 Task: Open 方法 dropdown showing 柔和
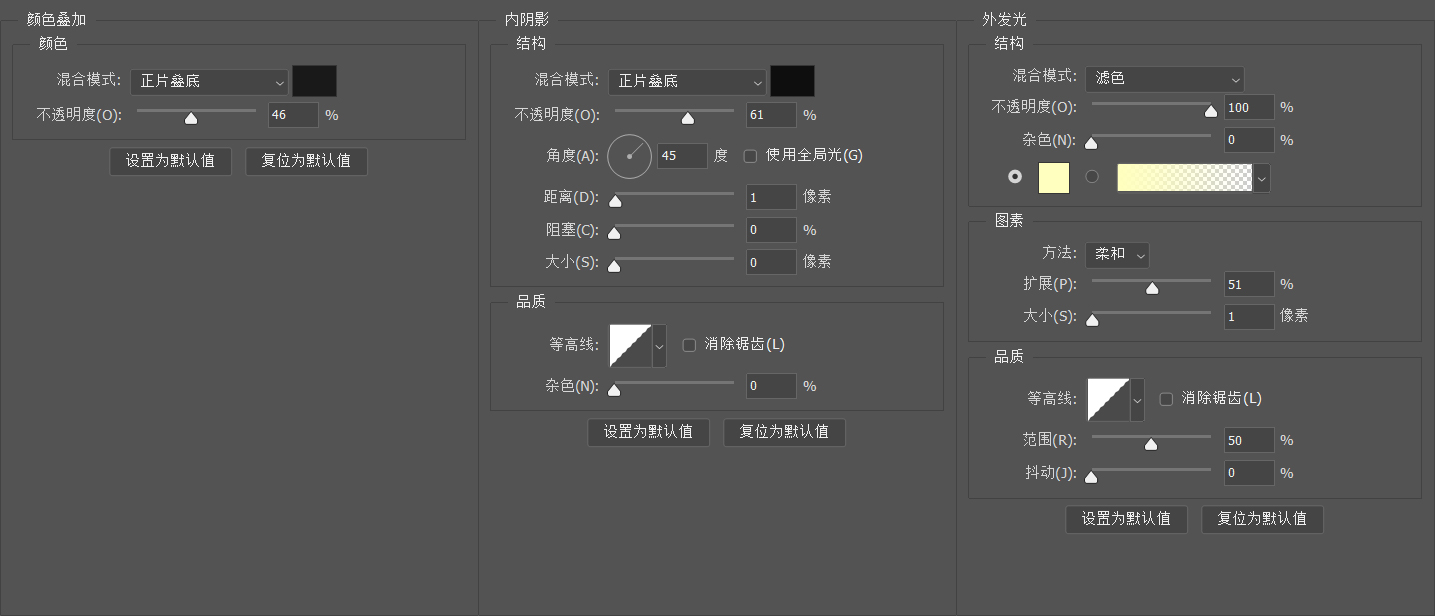click(1117, 255)
